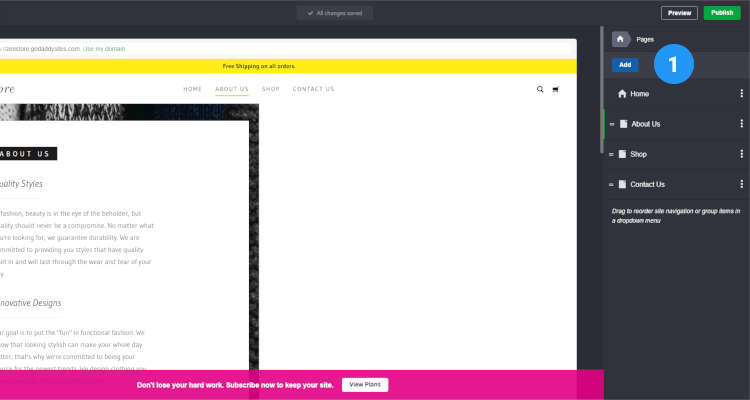Image resolution: width=750 pixels, height=400 pixels.
Task: Select the About Us page in Pages list
Action: tap(675, 124)
